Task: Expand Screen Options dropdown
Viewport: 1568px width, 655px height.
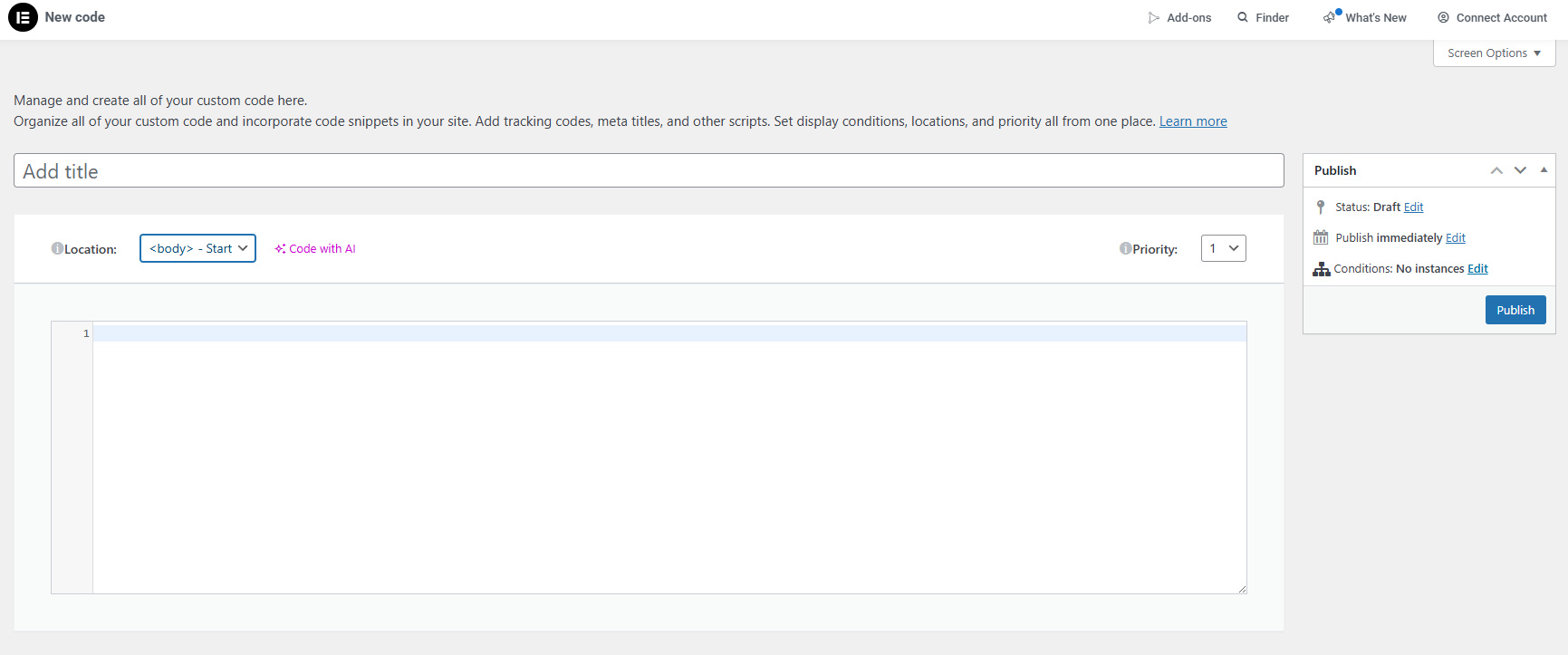Action: 1494,53
